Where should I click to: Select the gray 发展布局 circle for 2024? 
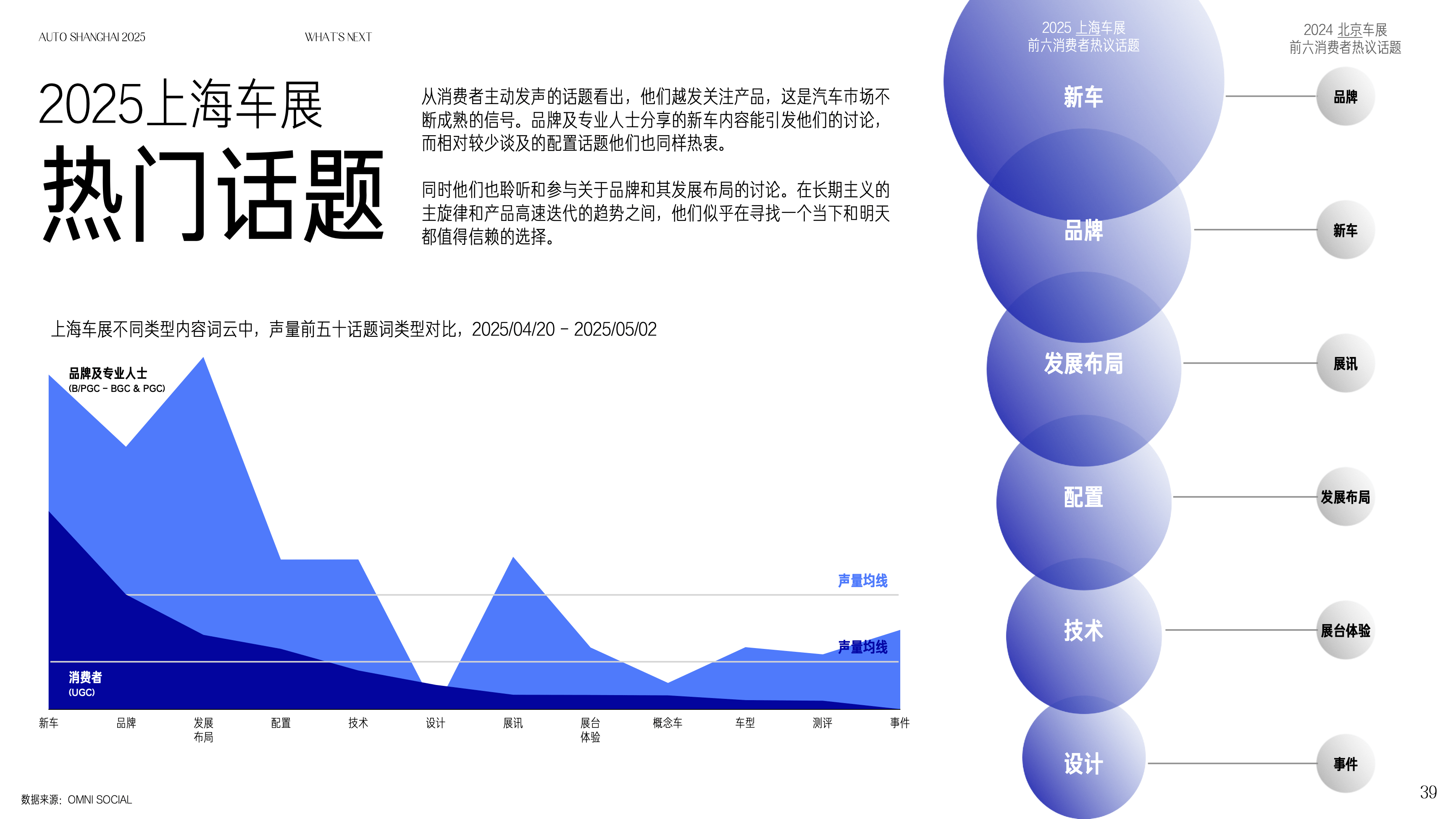[x=1345, y=497]
